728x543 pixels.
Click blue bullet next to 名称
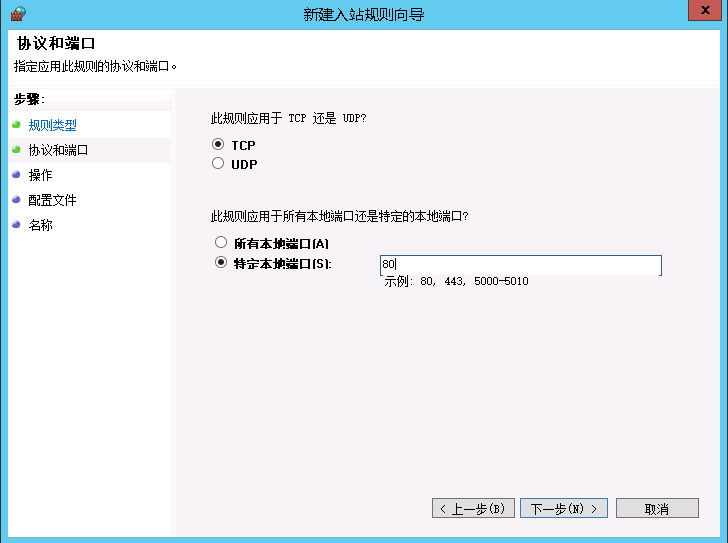tap(16, 225)
